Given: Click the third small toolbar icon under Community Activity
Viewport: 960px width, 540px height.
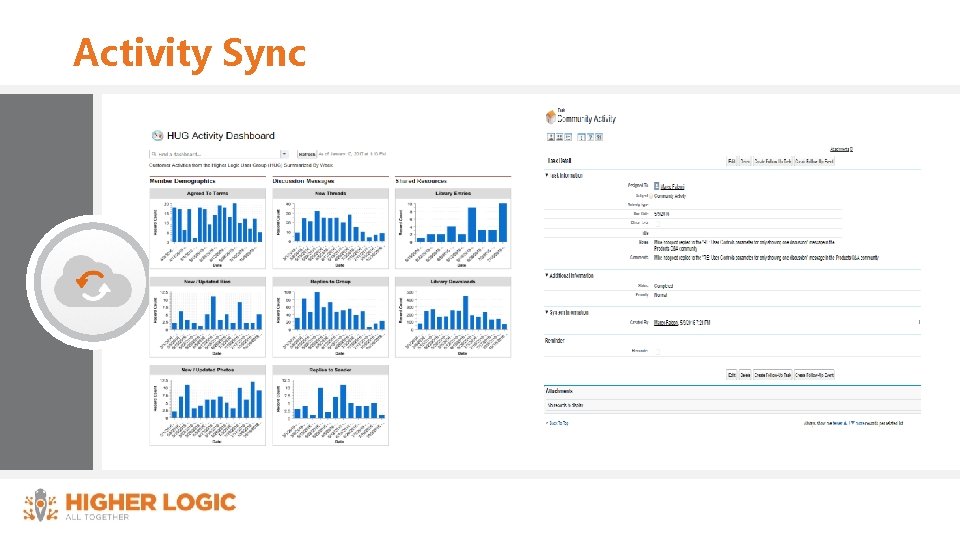Looking at the screenshot, I should point(568,137).
